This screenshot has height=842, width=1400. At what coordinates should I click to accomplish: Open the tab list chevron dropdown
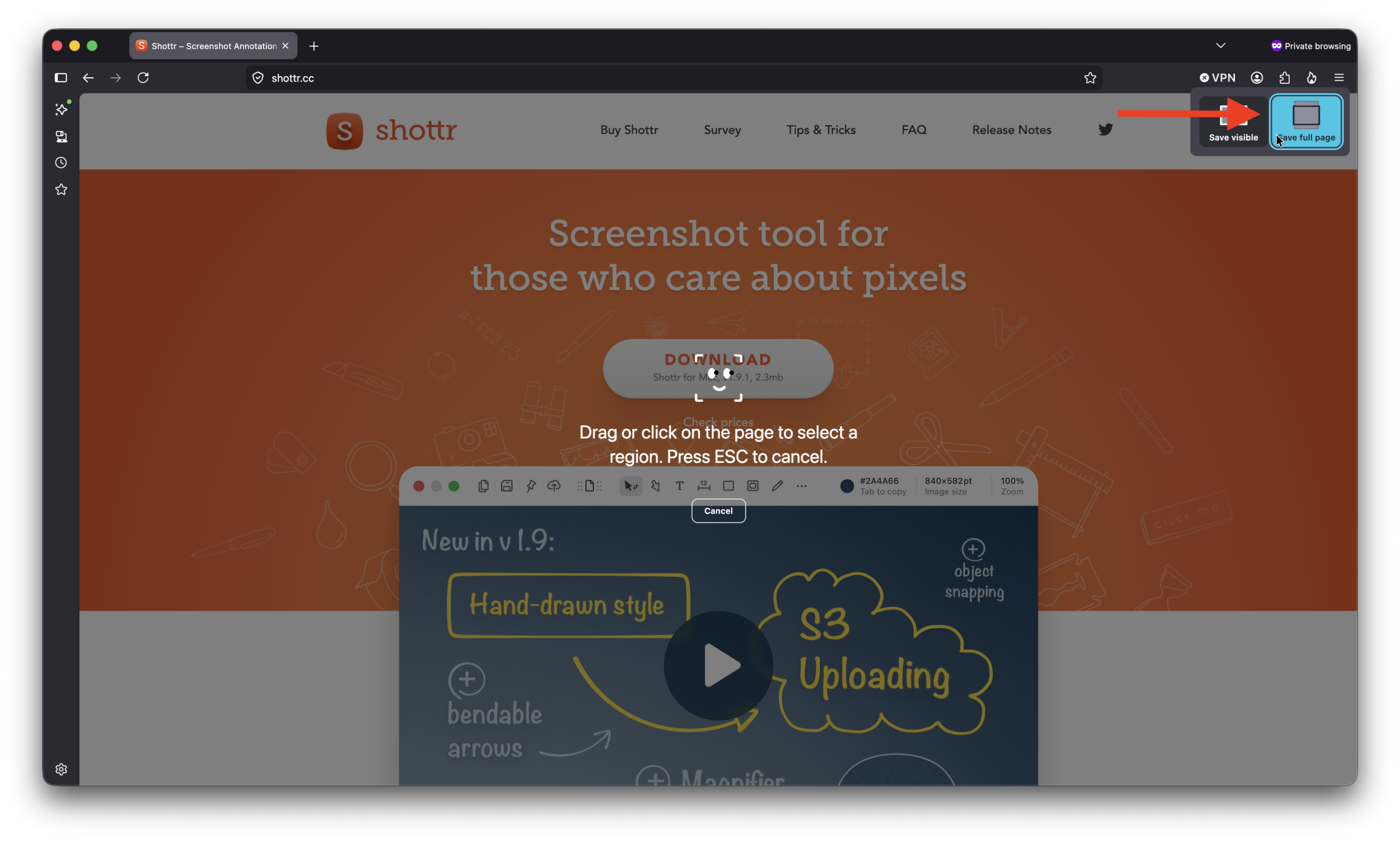point(1220,45)
